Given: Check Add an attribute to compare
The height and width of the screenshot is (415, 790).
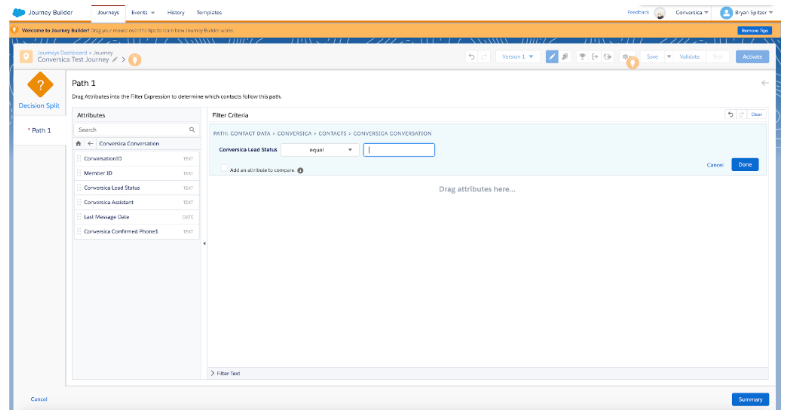Looking at the screenshot, I should tap(224, 169).
